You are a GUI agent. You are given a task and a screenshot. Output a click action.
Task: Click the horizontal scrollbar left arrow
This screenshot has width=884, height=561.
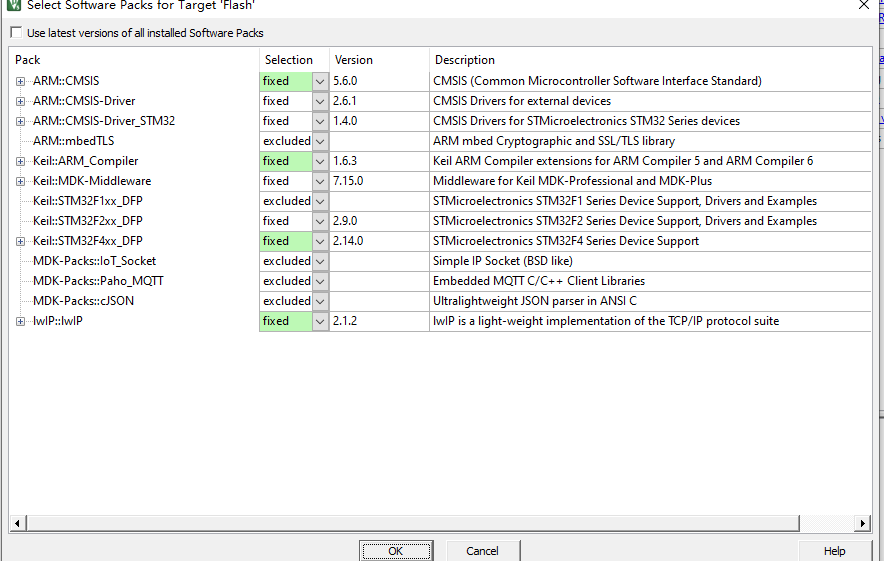(17, 523)
